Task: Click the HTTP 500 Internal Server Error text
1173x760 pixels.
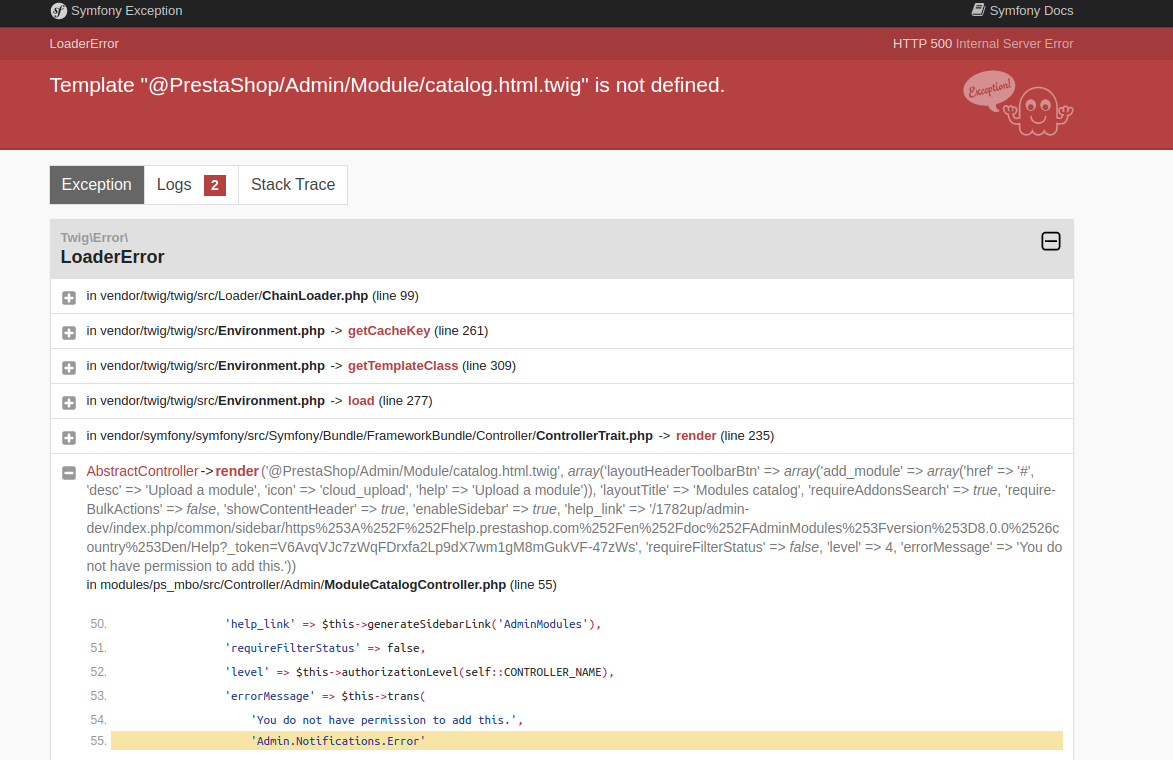Action: pos(983,44)
